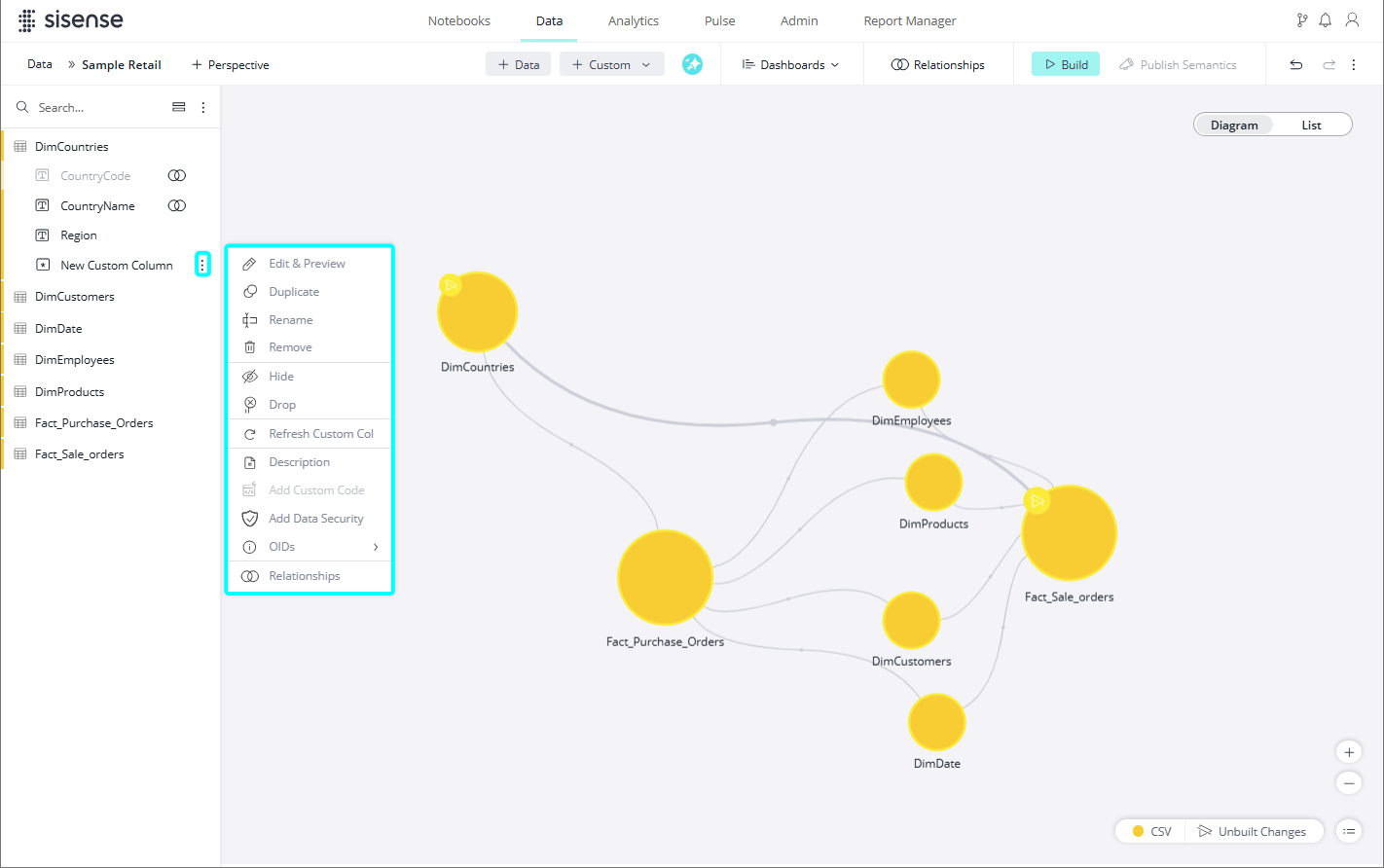Click the notifications bell icon
This screenshot has width=1384, height=868.
click(x=1325, y=20)
